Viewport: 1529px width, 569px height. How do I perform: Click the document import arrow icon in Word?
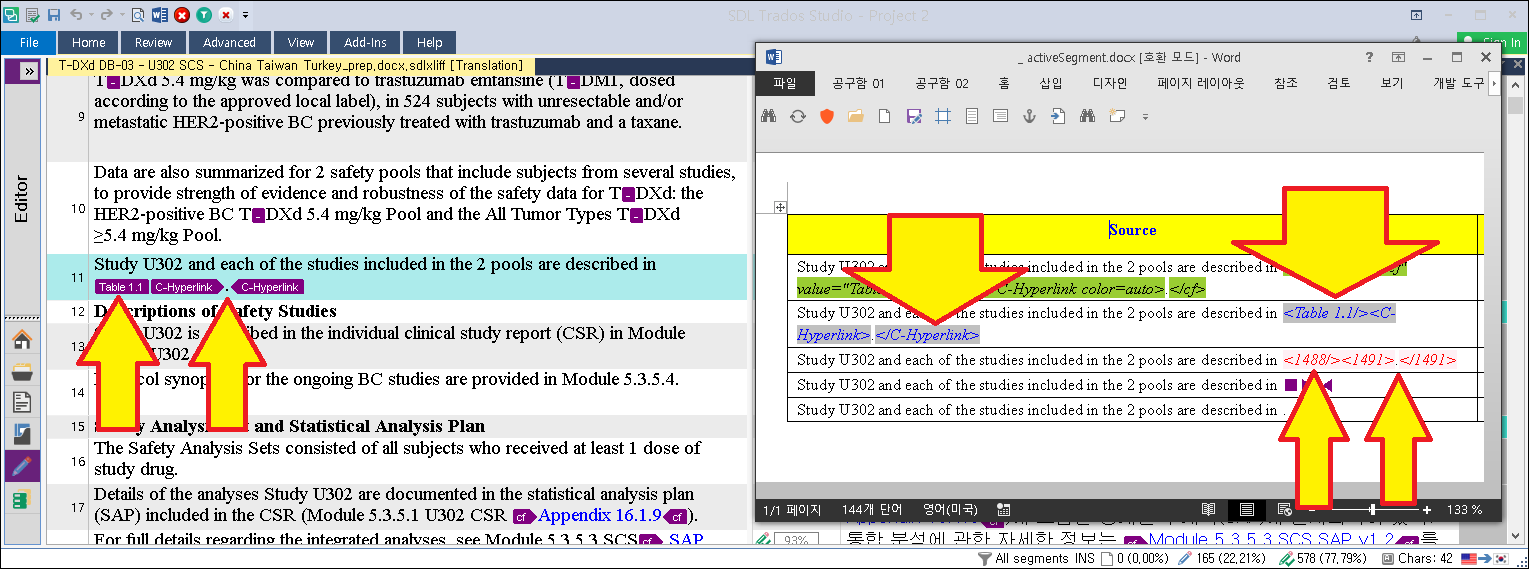pyautogui.click(x=1058, y=116)
